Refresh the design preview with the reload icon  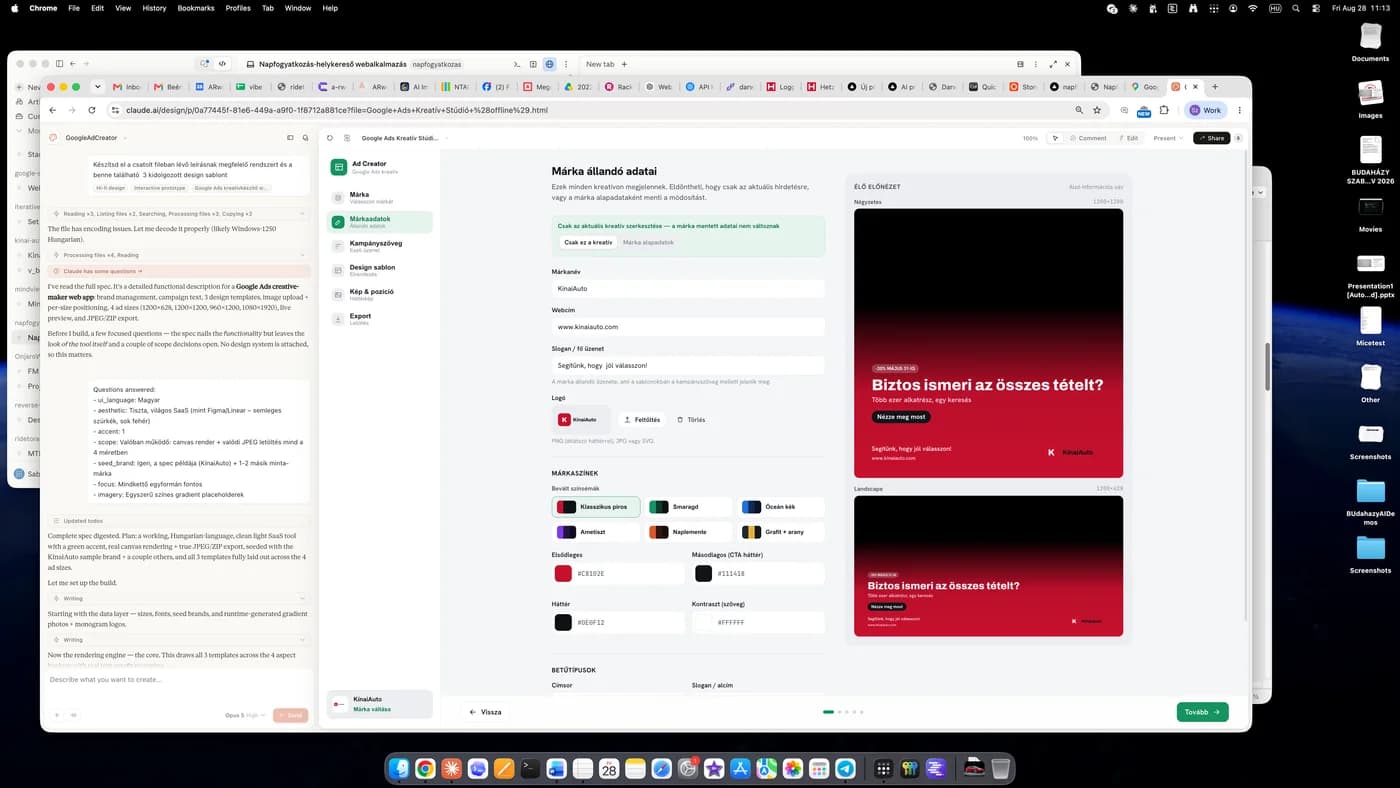tap(330, 138)
